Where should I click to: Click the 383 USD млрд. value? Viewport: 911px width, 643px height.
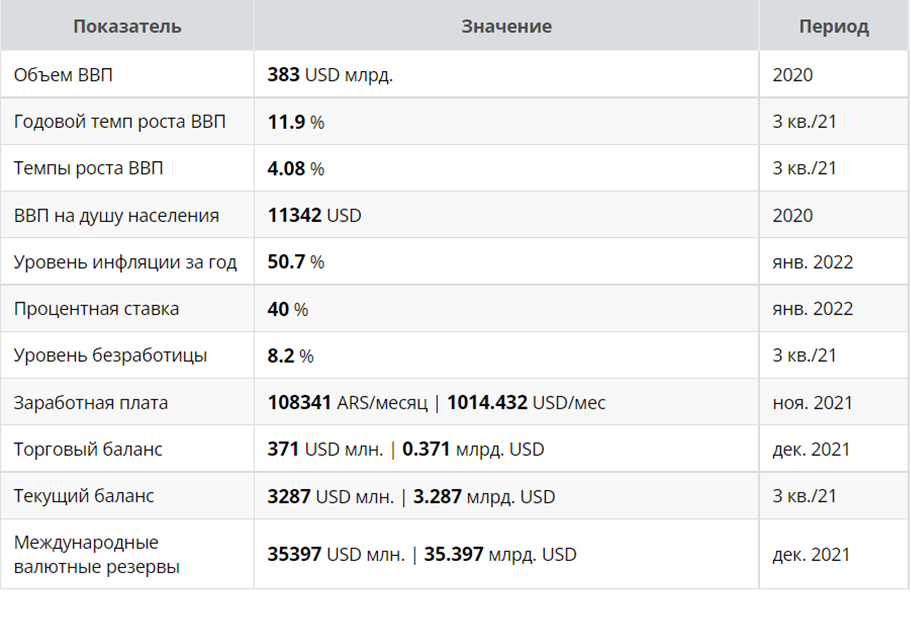pyautogui.click(x=330, y=75)
